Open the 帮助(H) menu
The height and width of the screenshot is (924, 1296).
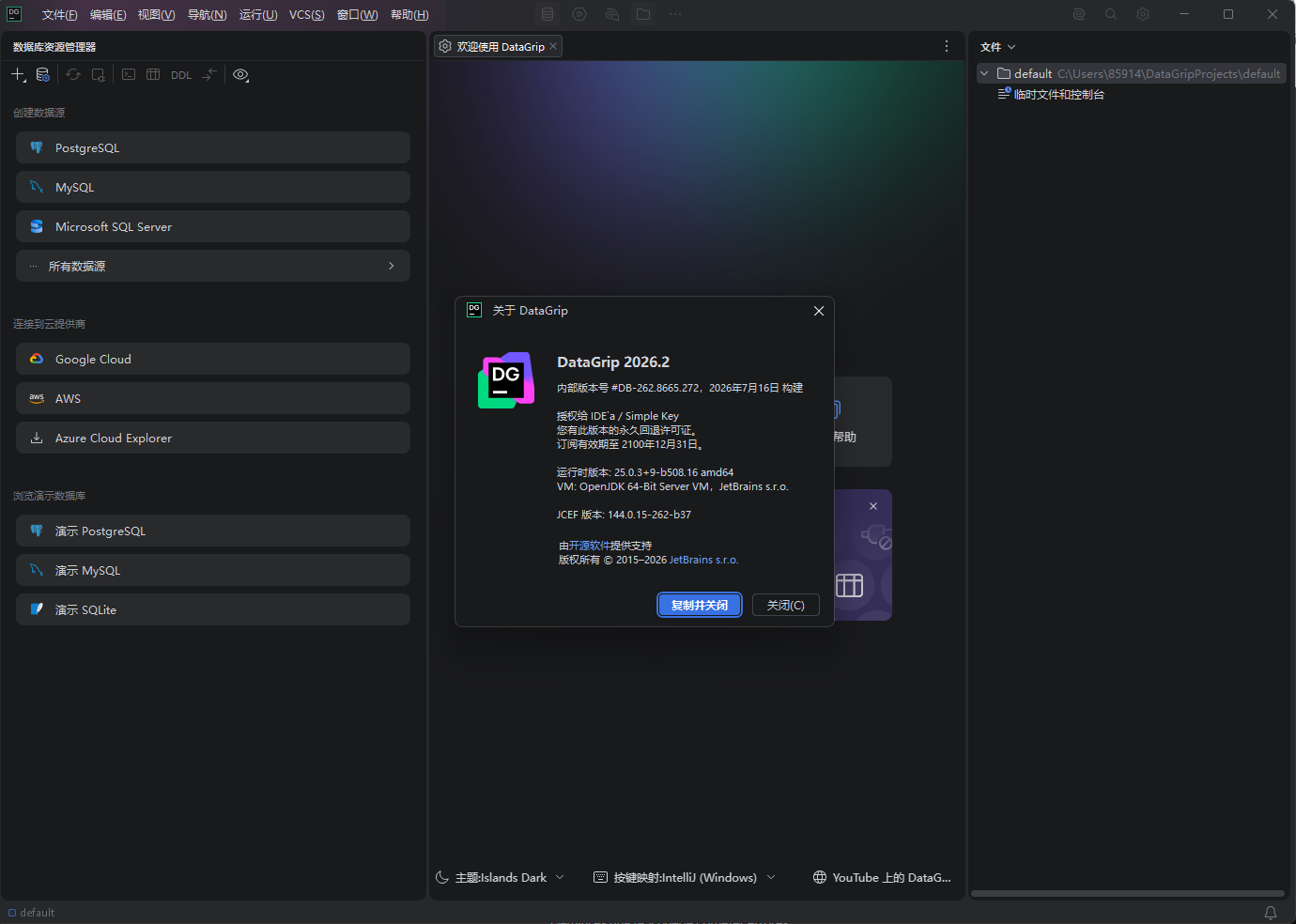(409, 15)
